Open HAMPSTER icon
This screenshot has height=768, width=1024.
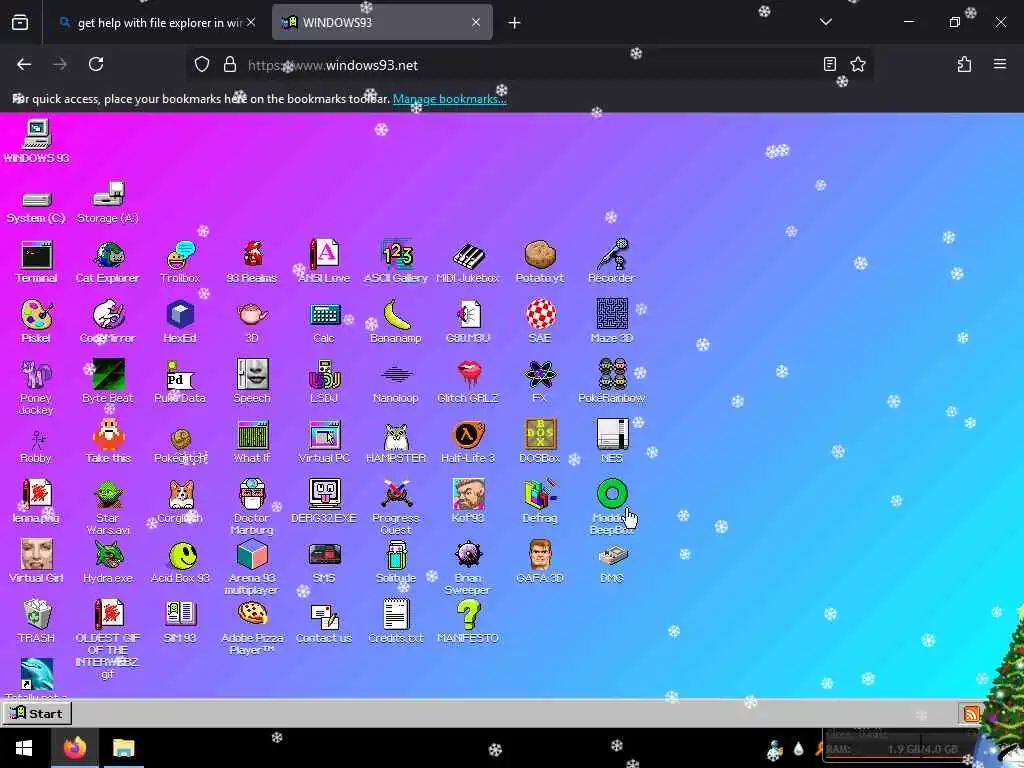pyautogui.click(x=396, y=441)
